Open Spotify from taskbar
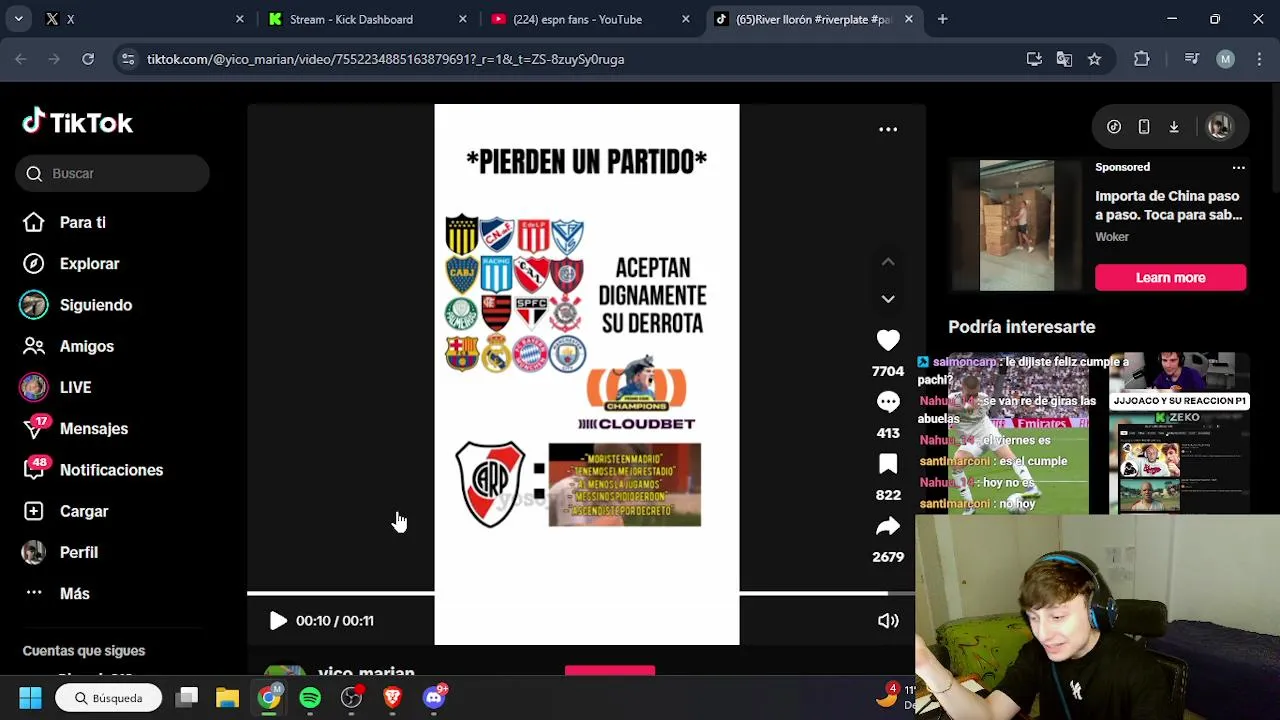 coord(310,698)
